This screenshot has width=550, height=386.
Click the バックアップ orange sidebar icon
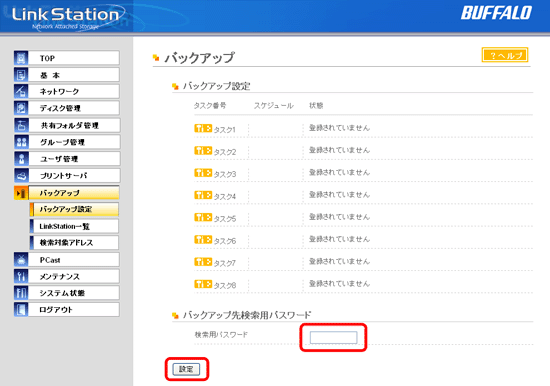[x=21, y=193]
